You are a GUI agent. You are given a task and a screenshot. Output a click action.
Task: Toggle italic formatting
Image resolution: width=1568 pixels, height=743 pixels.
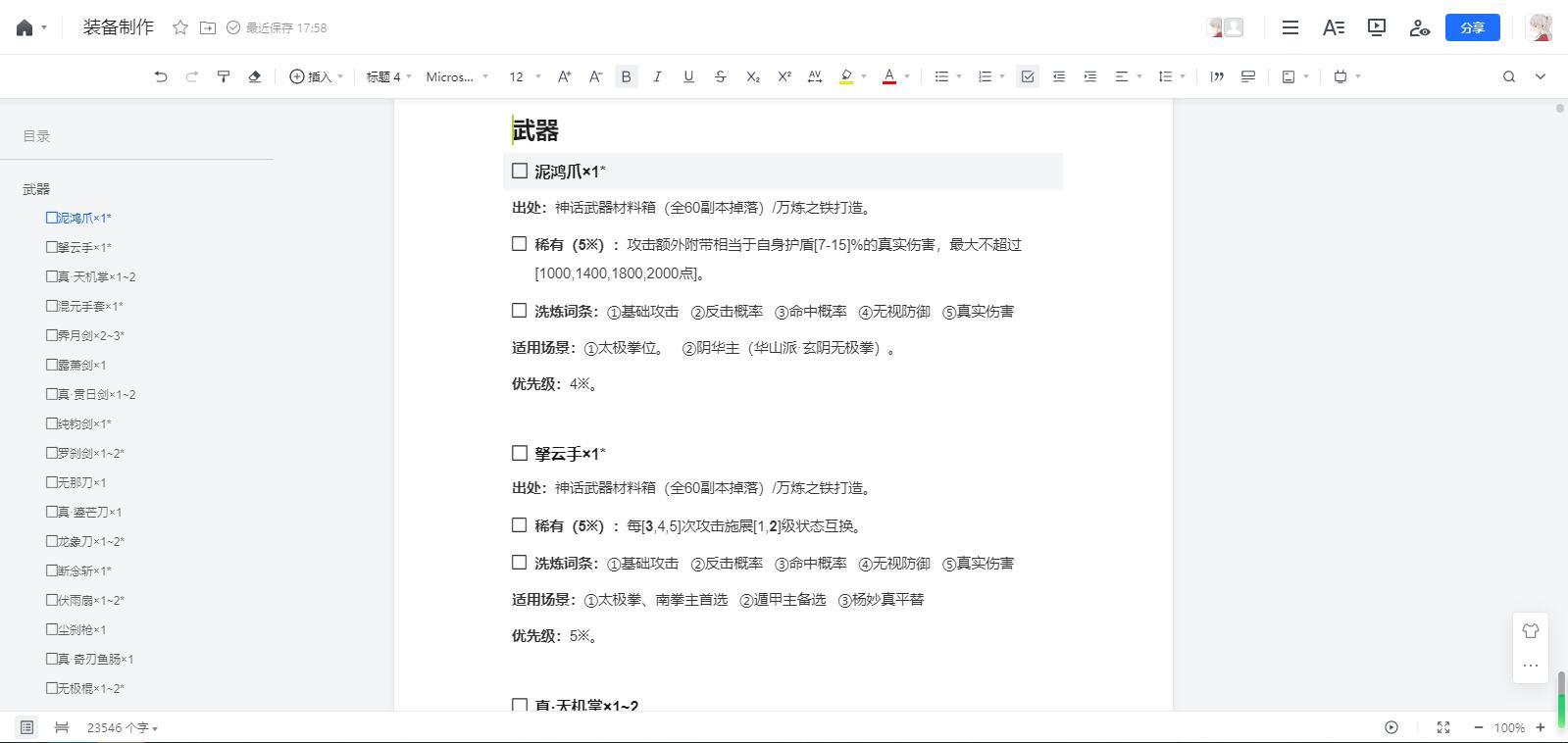point(657,76)
